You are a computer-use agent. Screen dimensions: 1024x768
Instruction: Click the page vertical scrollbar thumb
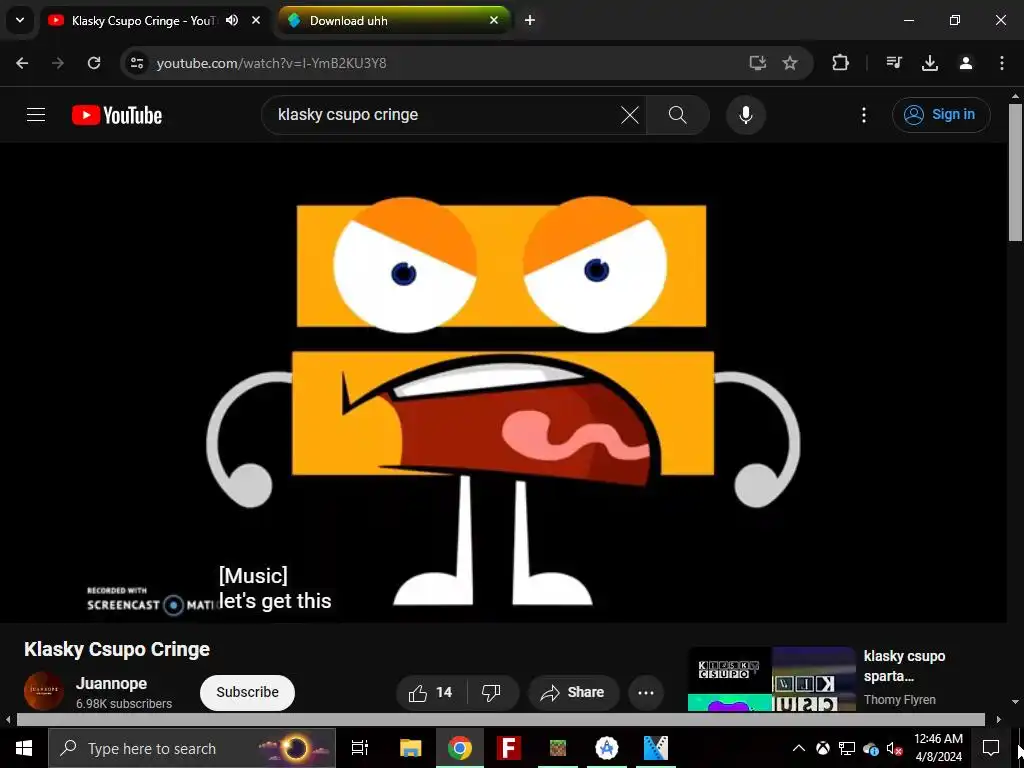coord(1016,171)
